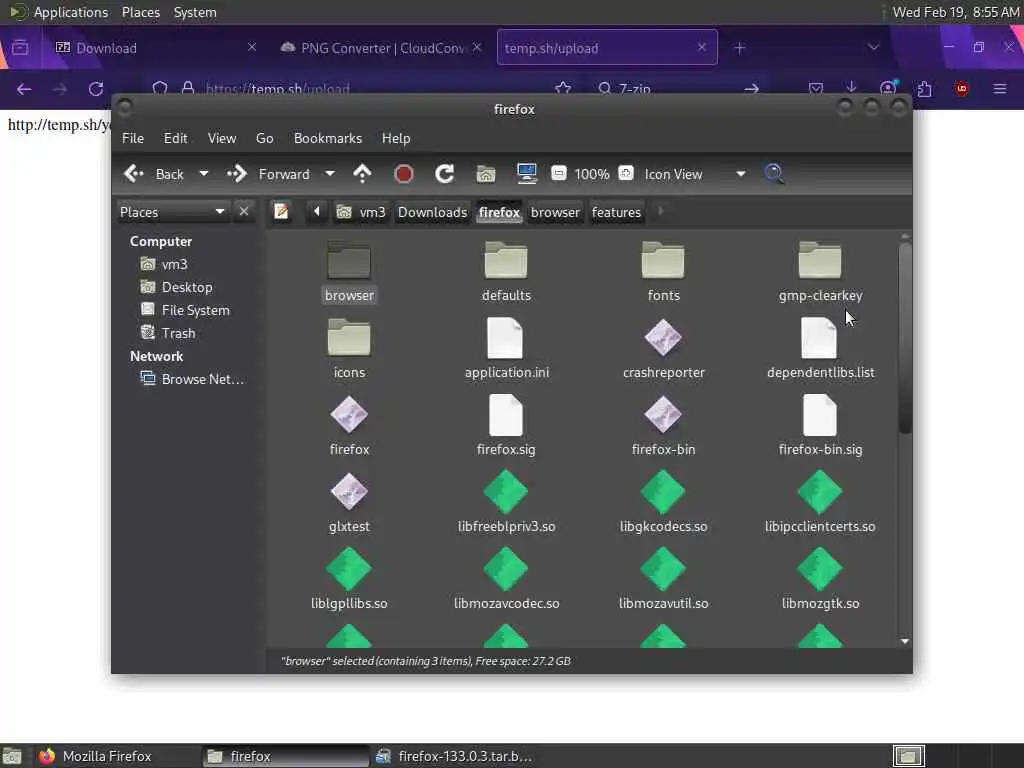Select the libfreeblpriv3.so library icon
Viewport: 1024px width, 768px height.
click(x=506, y=492)
